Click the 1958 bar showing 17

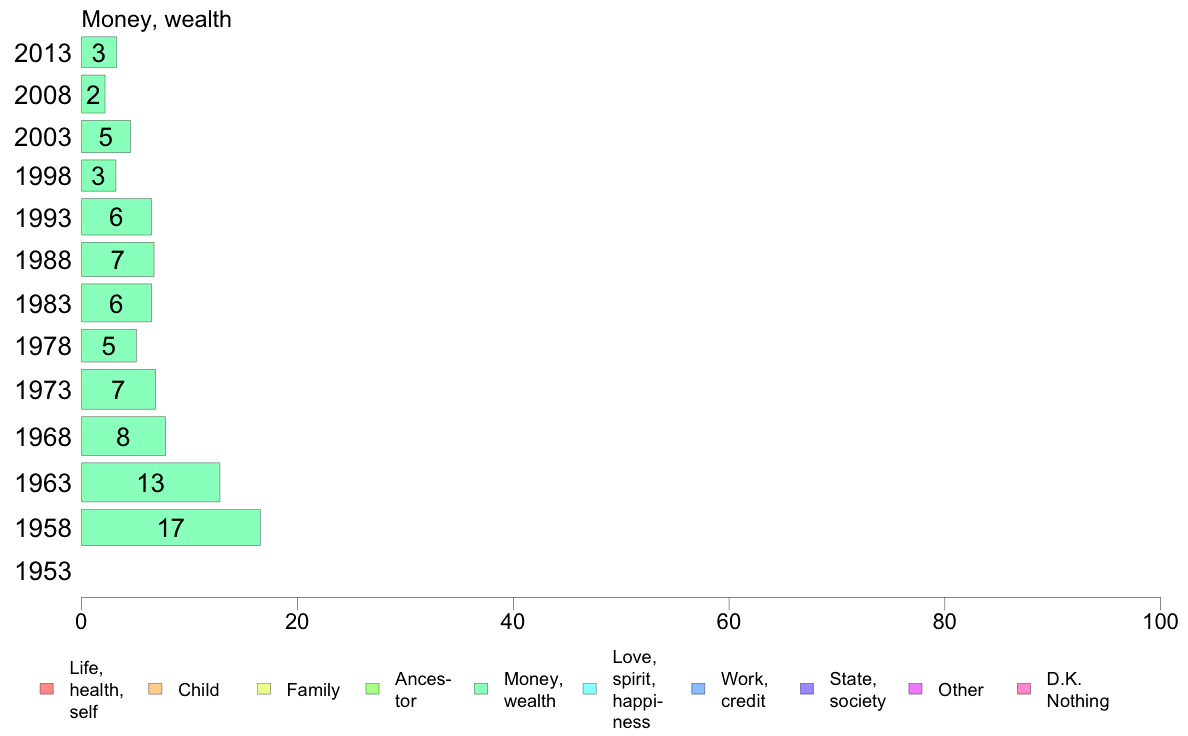click(171, 528)
